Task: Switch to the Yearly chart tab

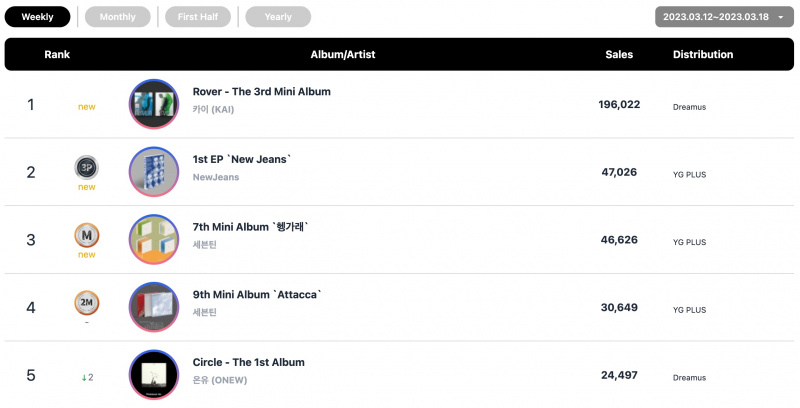Action: tap(278, 17)
